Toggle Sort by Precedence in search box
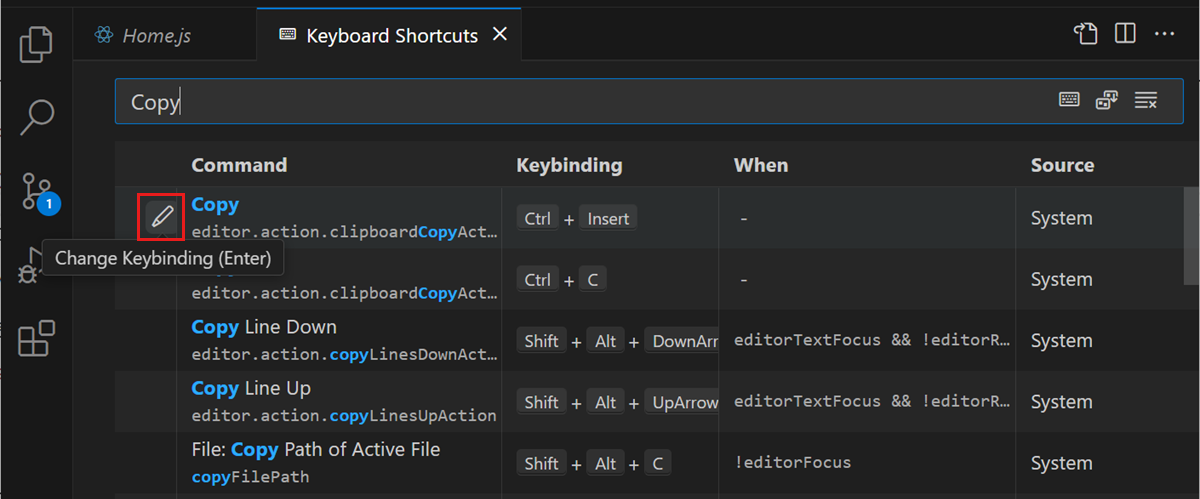 point(1107,100)
